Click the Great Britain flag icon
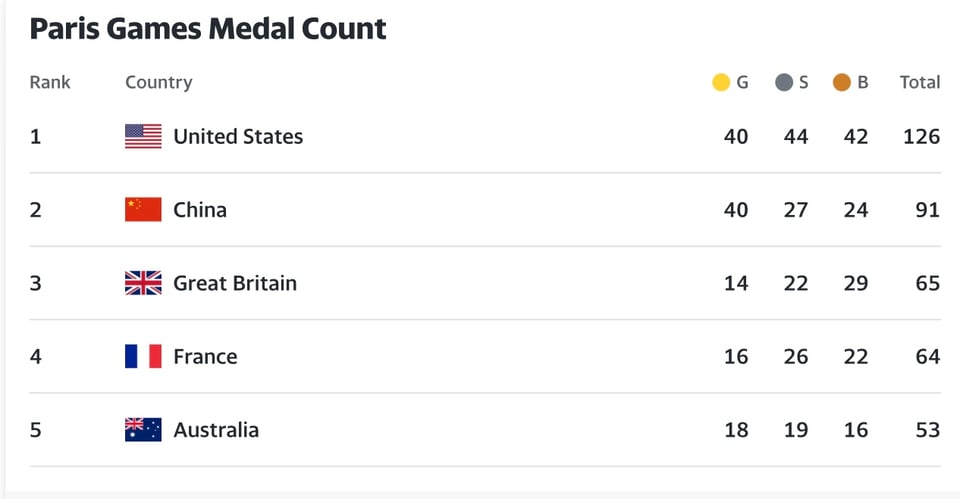The height and width of the screenshot is (499, 960). pyautogui.click(x=143, y=283)
